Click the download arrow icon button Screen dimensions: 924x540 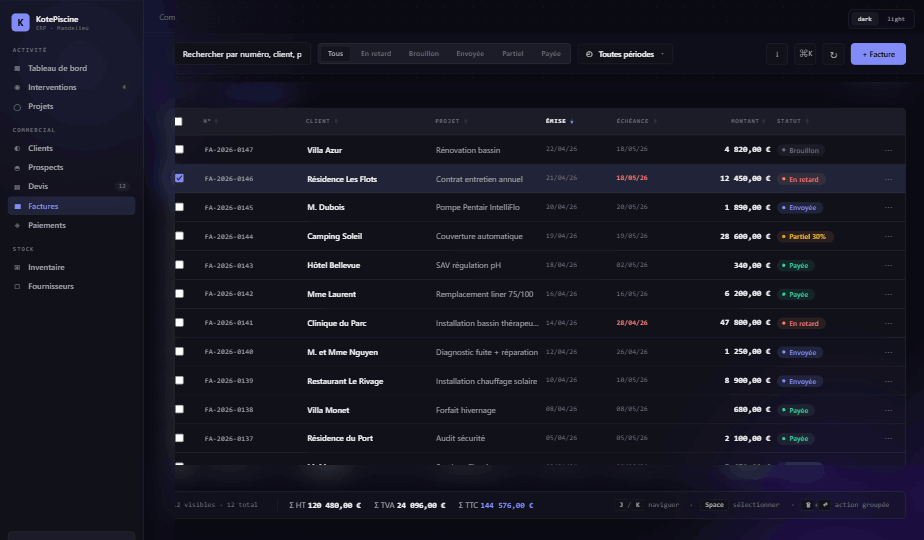pos(777,54)
